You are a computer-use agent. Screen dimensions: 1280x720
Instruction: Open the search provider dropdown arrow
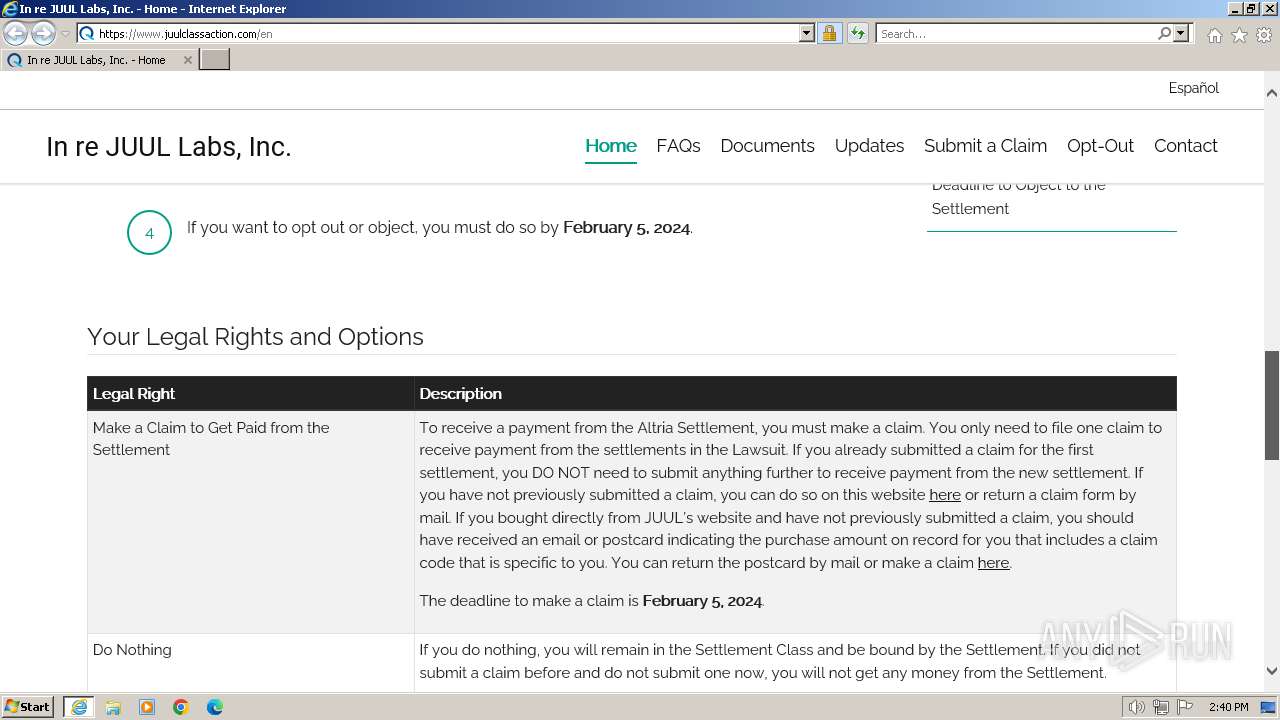[x=1181, y=33]
